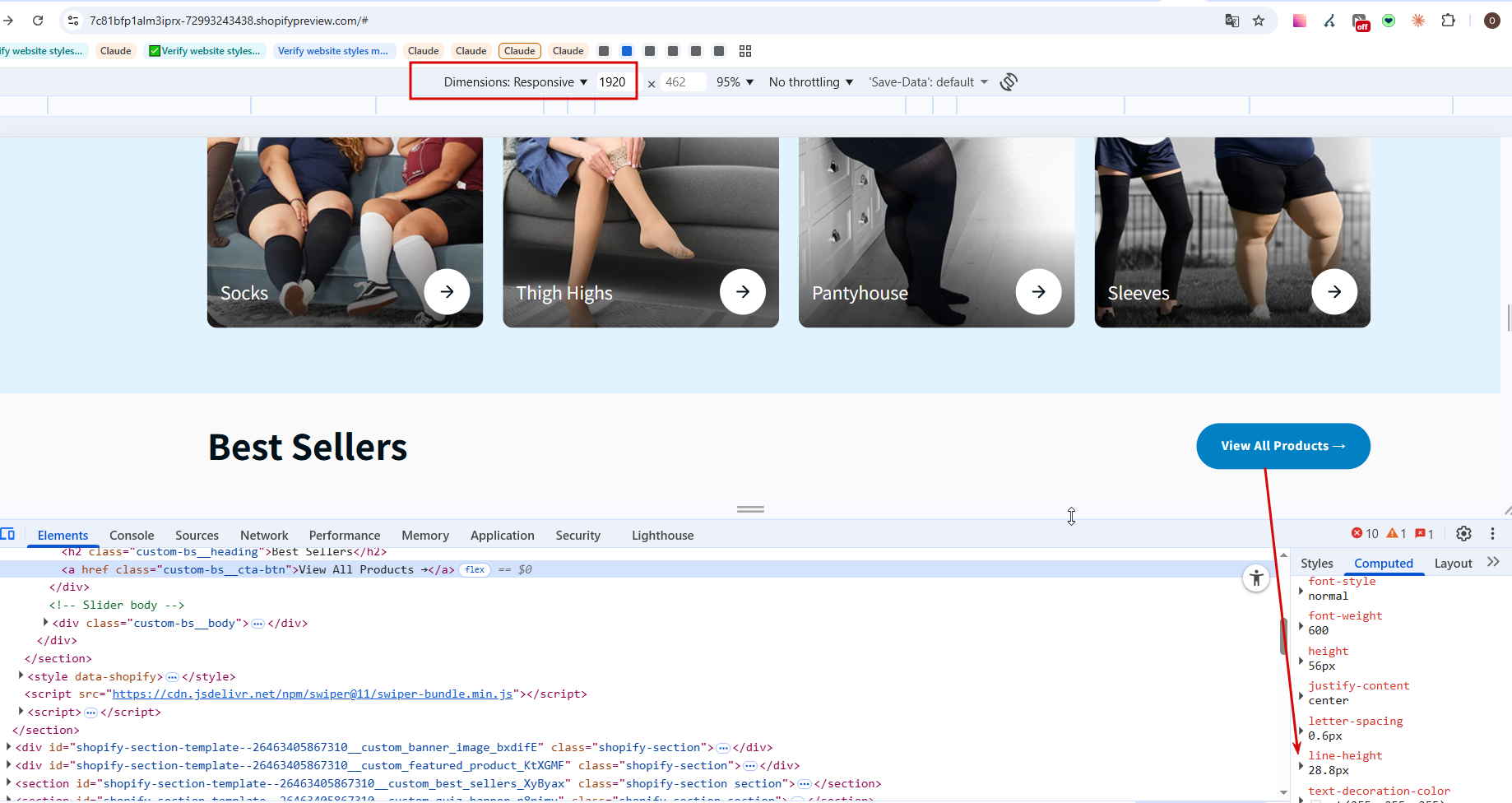This screenshot has height=803, width=1512.
Task: Bookmark this page with the star icon
Action: (x=1259, y=21)
